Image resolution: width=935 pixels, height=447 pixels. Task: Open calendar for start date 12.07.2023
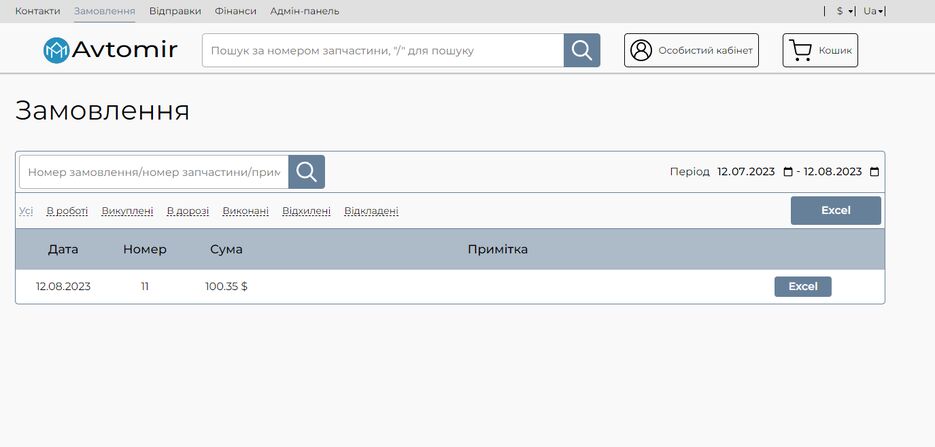click(x=788, y=172)
